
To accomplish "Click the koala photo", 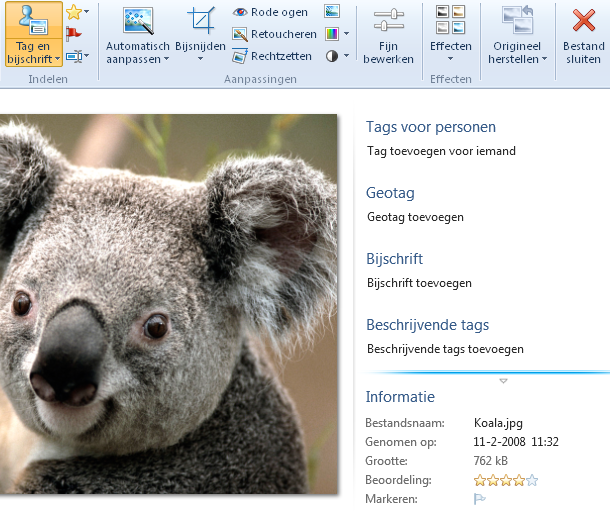I will pyautogui.click(x=168, y=304).
